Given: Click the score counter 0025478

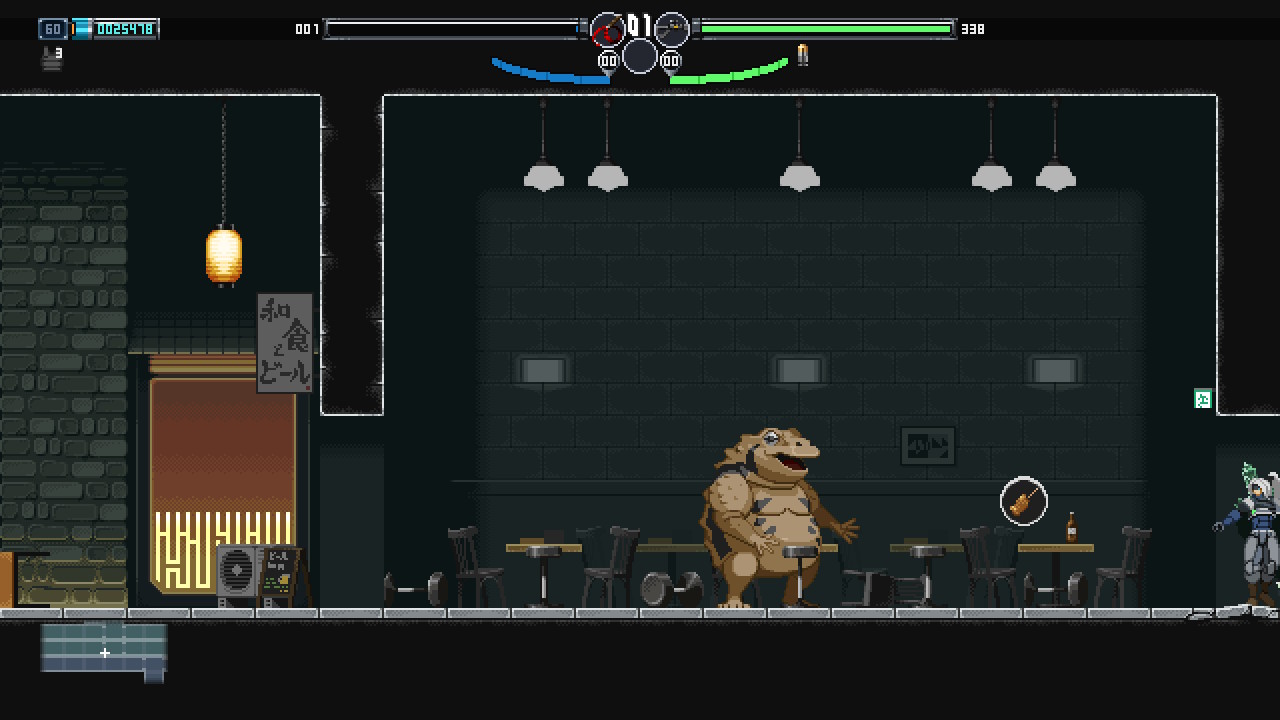Looking at the screenshot, I should point(125,29).
